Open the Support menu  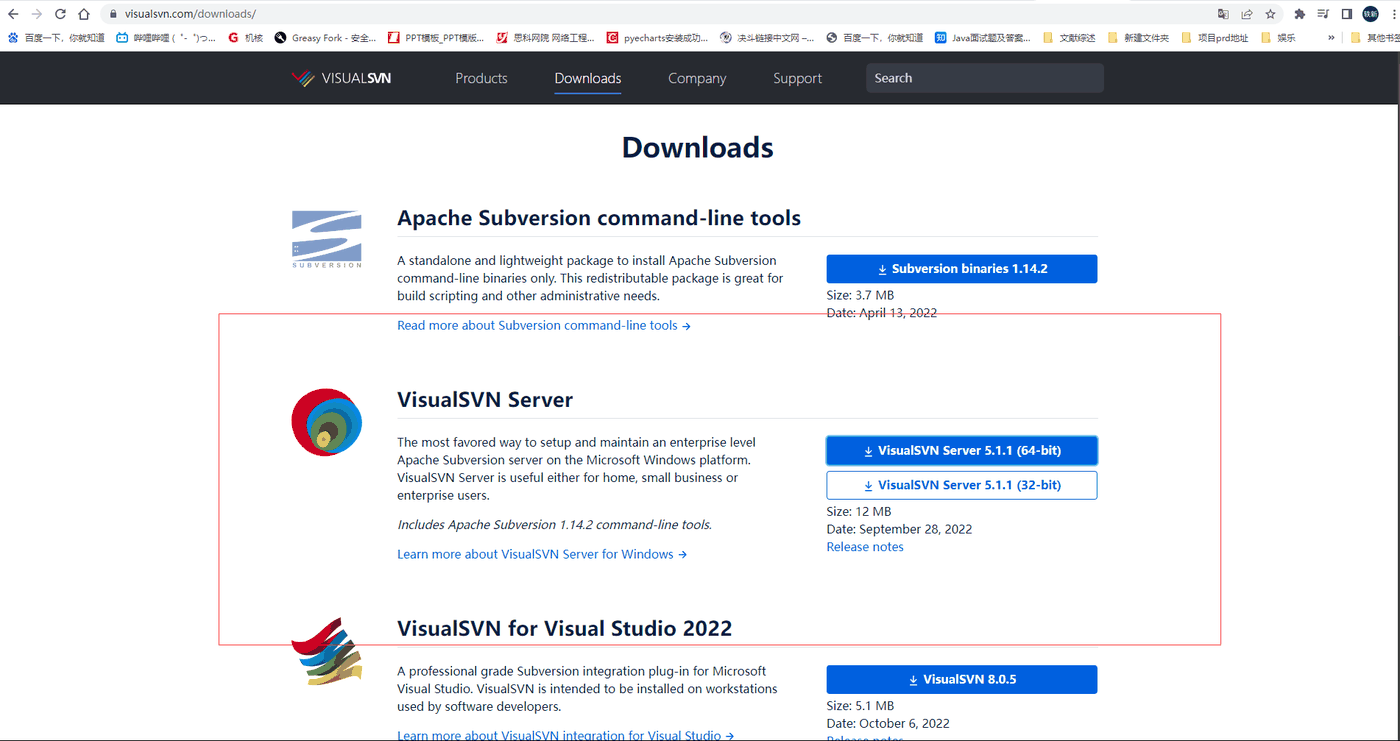797,78
